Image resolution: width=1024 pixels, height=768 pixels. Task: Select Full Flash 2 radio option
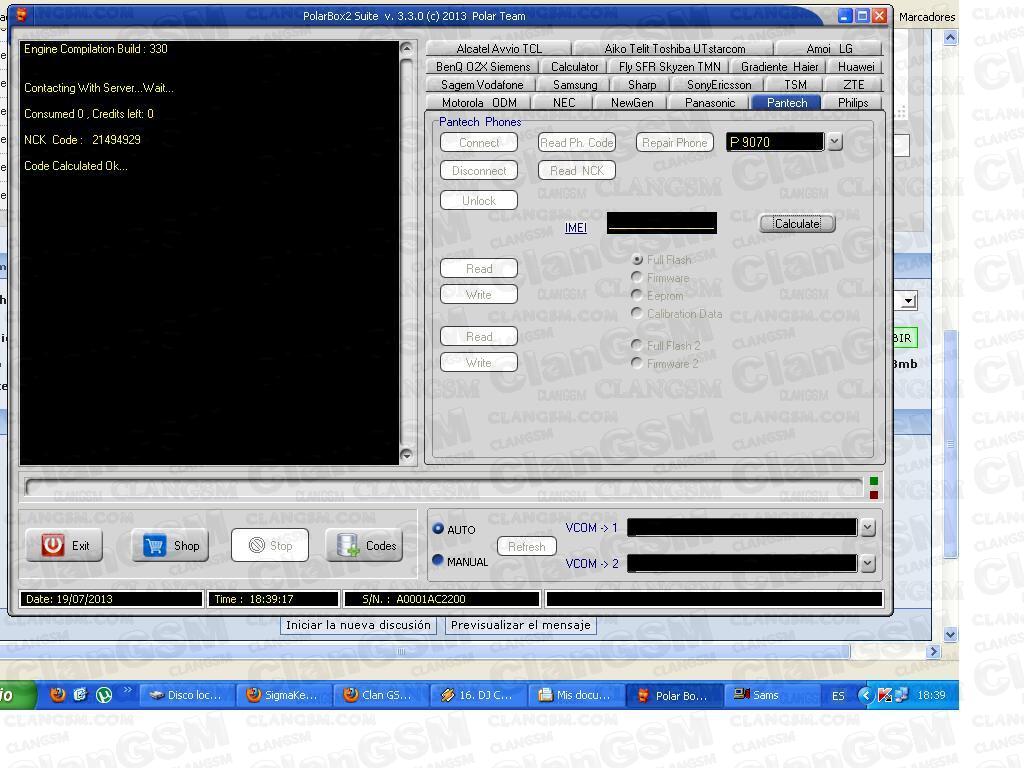[x=637, y=345]
